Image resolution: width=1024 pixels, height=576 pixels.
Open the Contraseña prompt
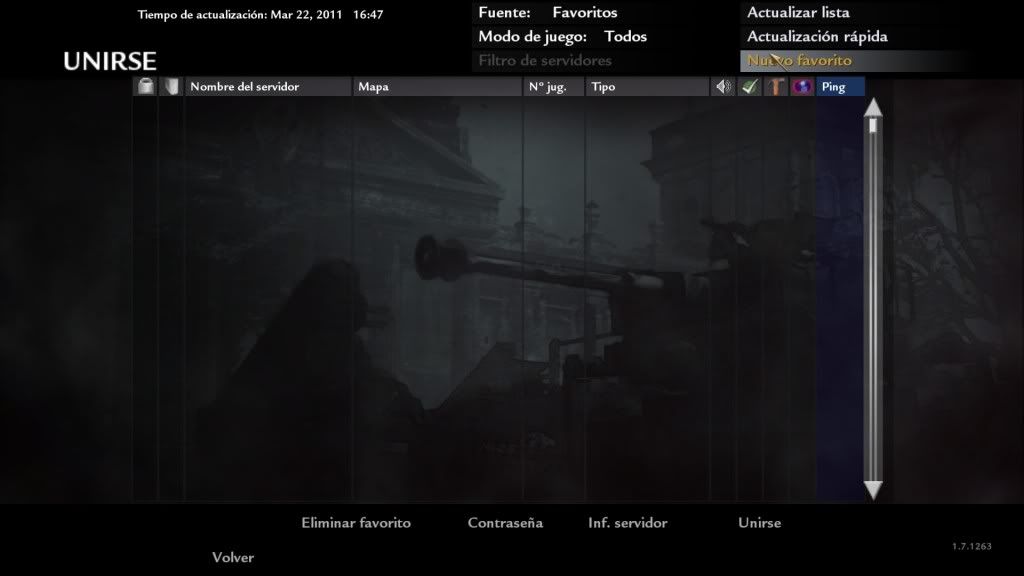[x=505, y=522]
